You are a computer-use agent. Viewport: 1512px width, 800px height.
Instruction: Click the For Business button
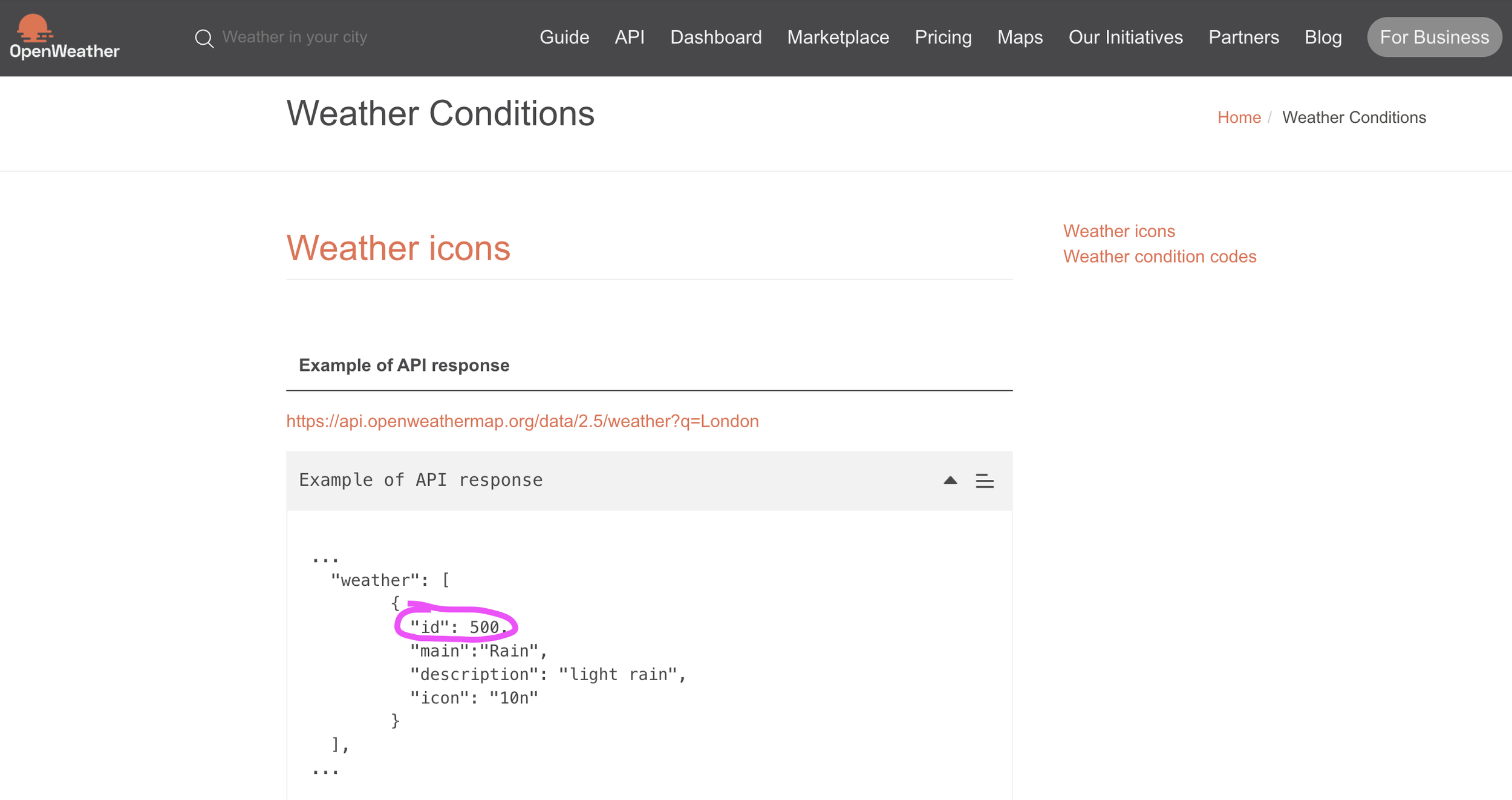(x=1435, y=38)
